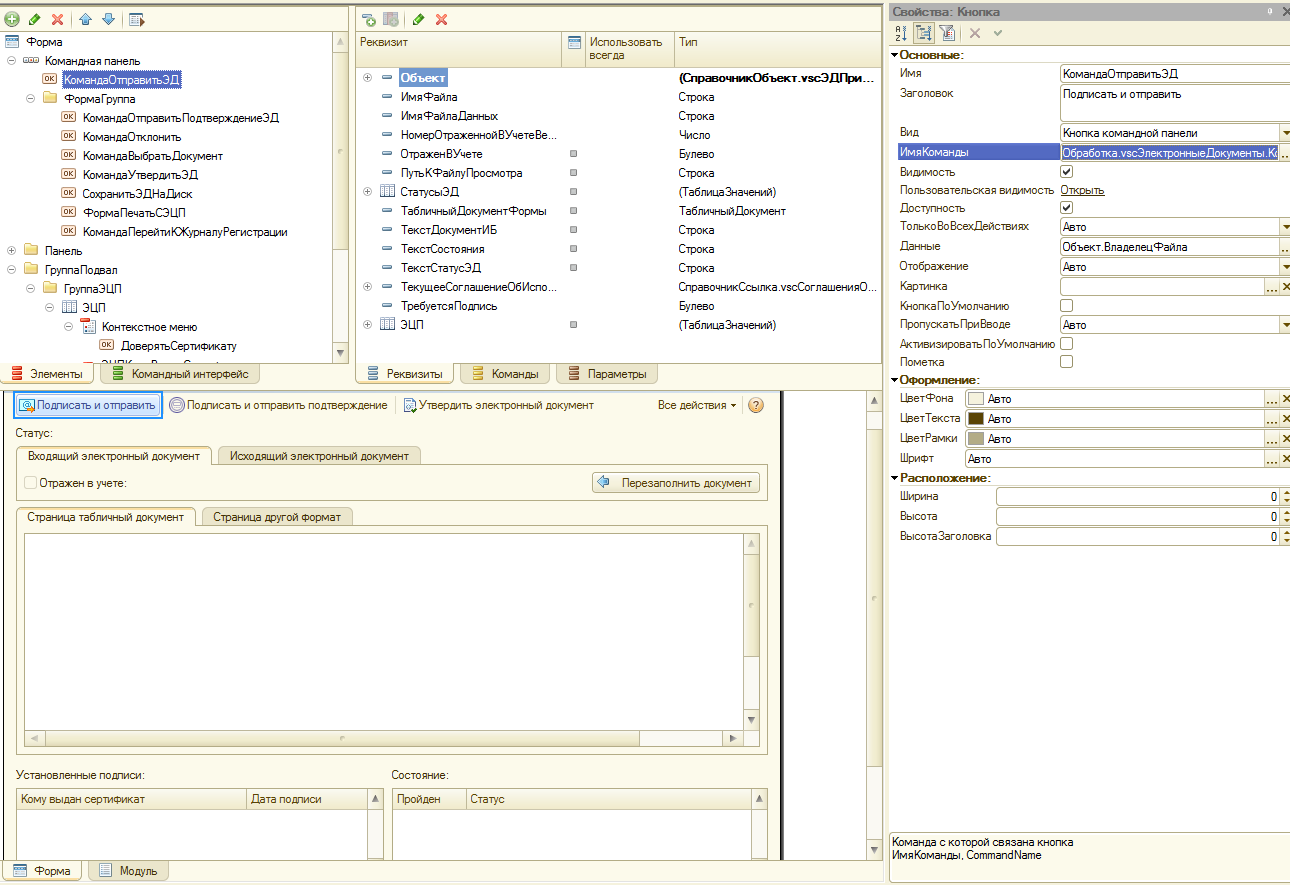Open the font chooser with the Шрифт ellipsis button

click(x=1271, y=459)
